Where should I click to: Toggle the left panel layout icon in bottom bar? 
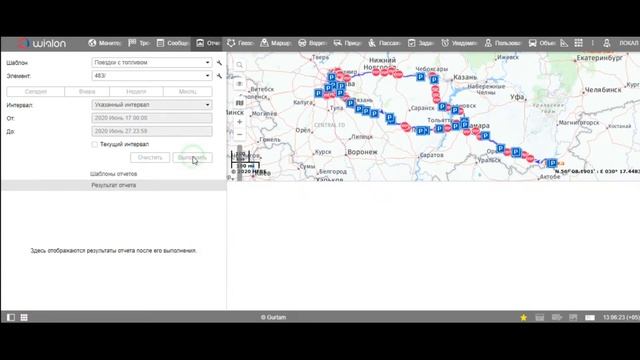[x=11, y=317]
